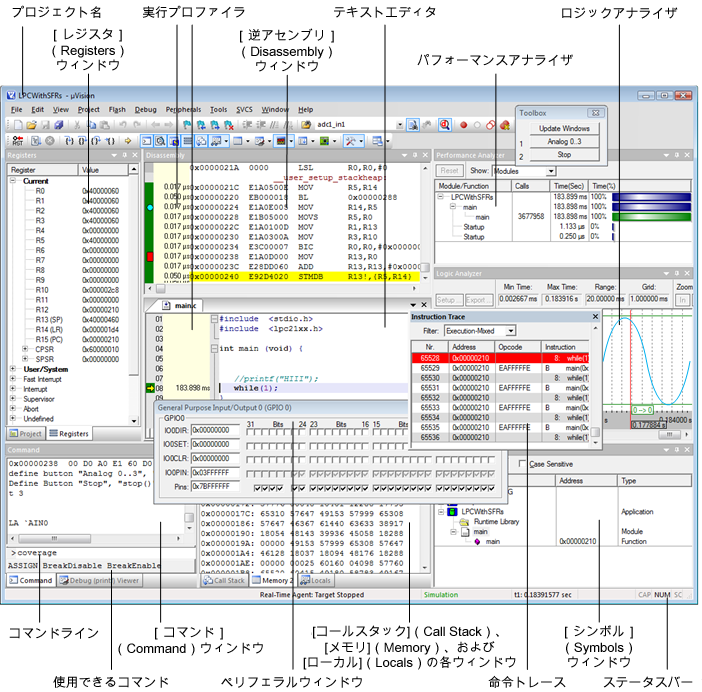702x692 pixels.
Task: Click the Kill All Breakpoints icon
Action: [505, 125]
